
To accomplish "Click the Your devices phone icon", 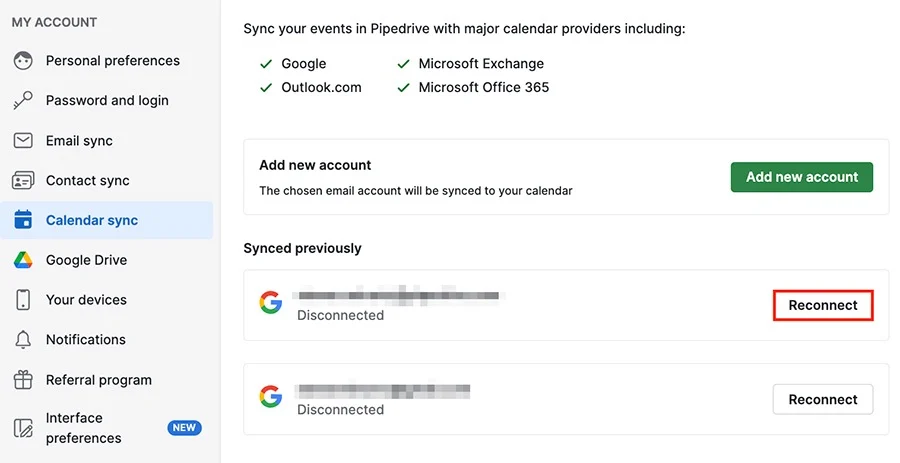I will pos(23,299).
